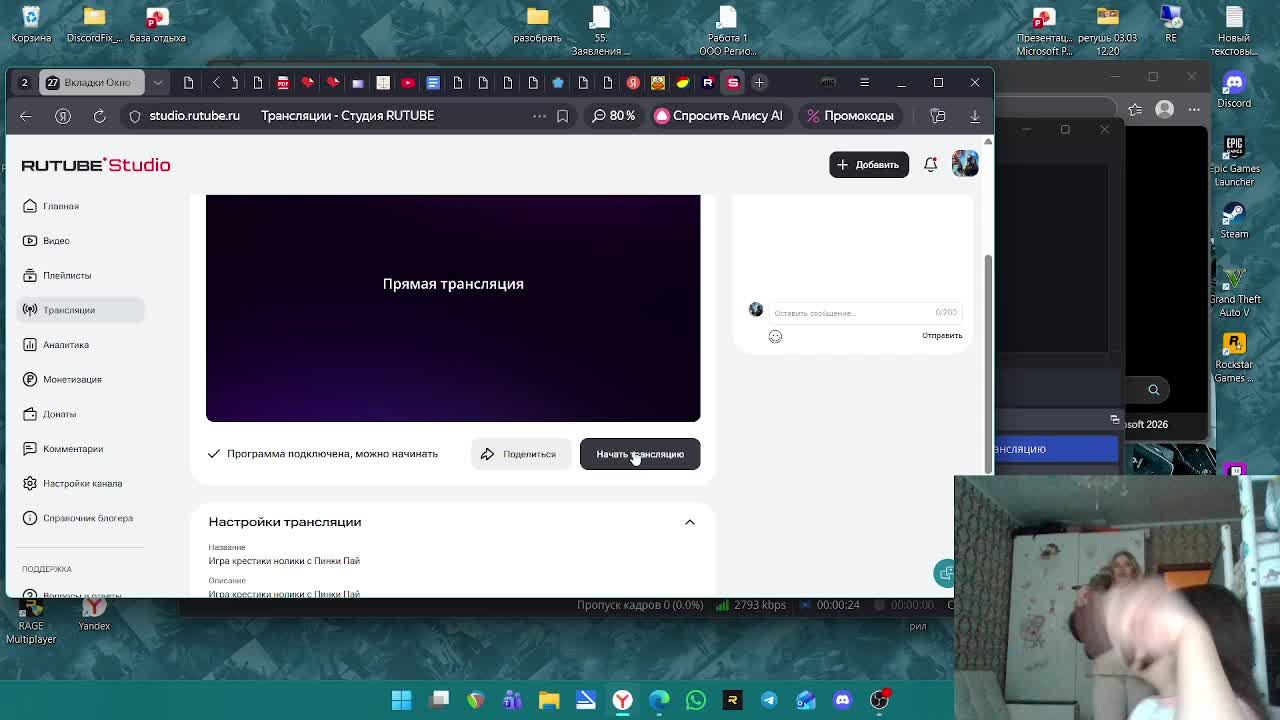The width and height of the screenshot is (1280, 720).
Task: Open Yandex Browser from the taskbar
Action: (622, 700)
